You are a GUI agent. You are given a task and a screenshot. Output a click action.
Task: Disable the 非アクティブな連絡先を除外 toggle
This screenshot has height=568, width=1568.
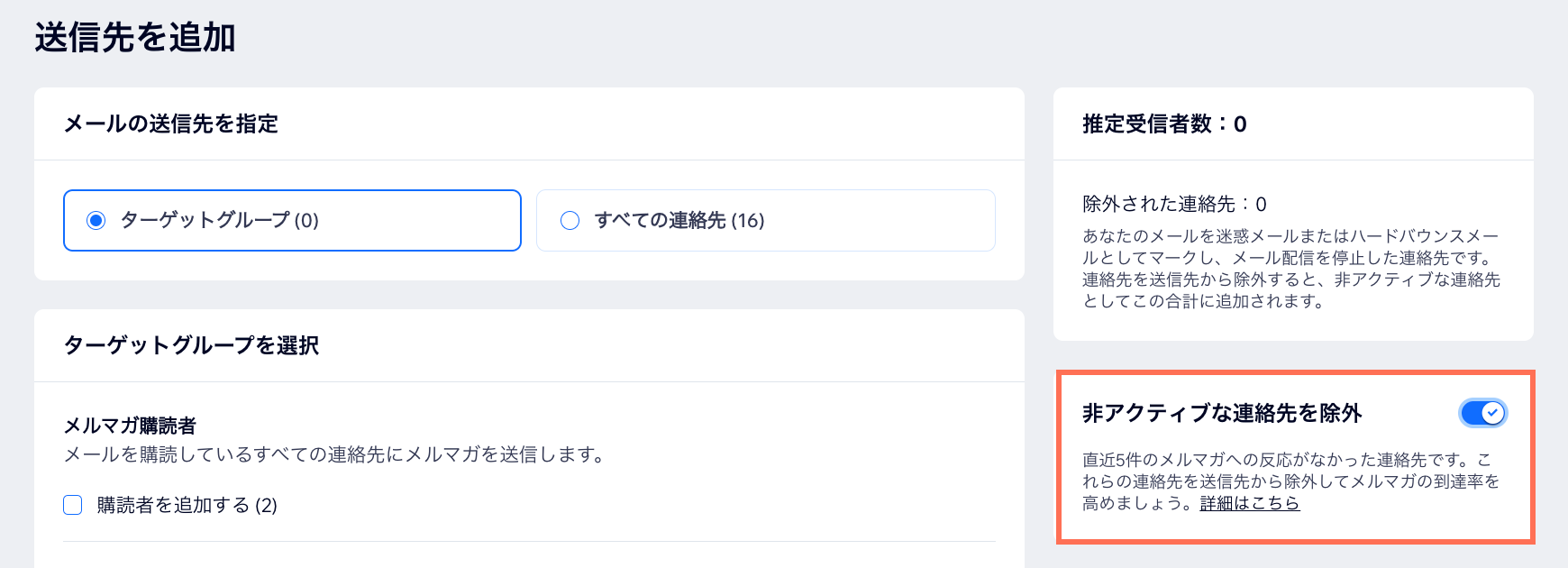(x=1482, y=413)
